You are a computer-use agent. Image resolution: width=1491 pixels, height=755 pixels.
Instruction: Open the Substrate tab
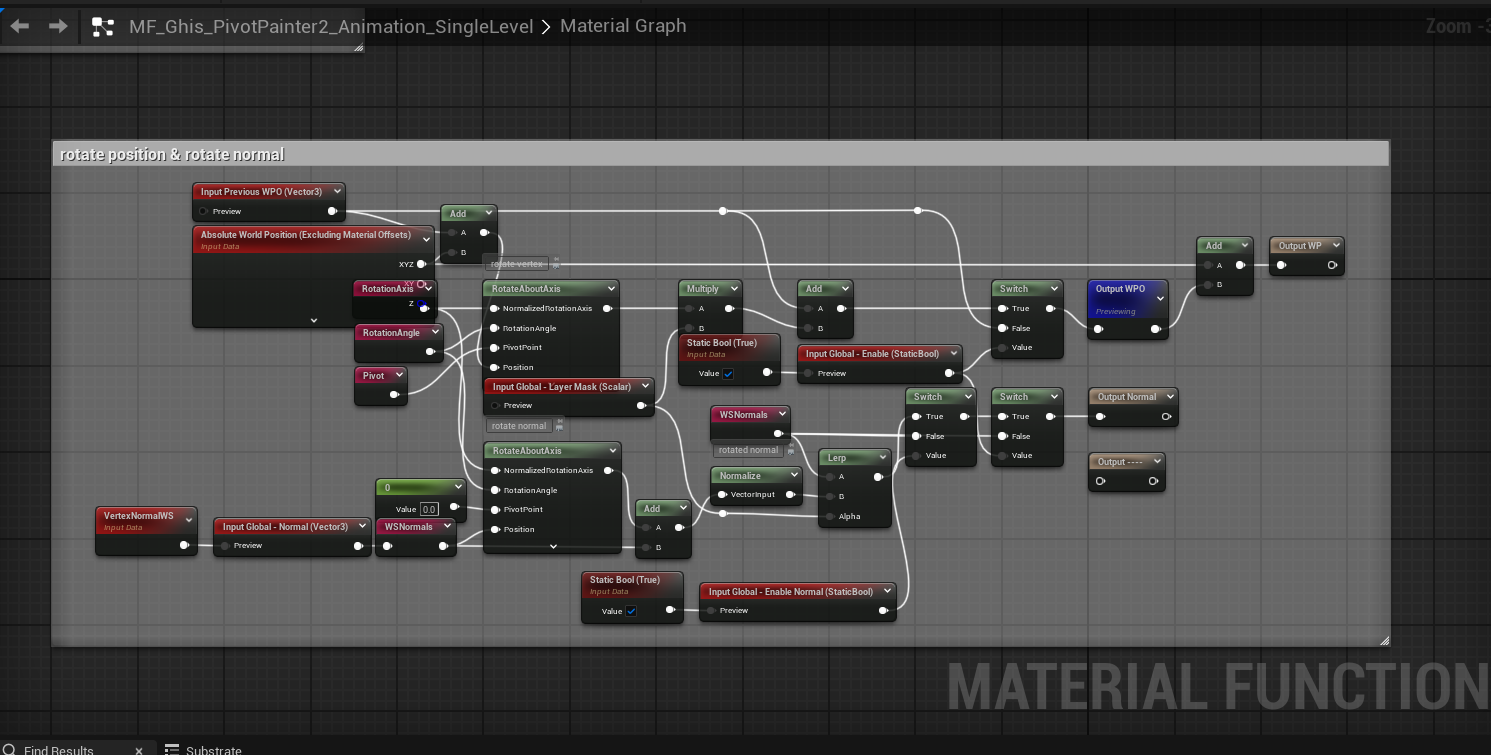click(x=213, y=749)
